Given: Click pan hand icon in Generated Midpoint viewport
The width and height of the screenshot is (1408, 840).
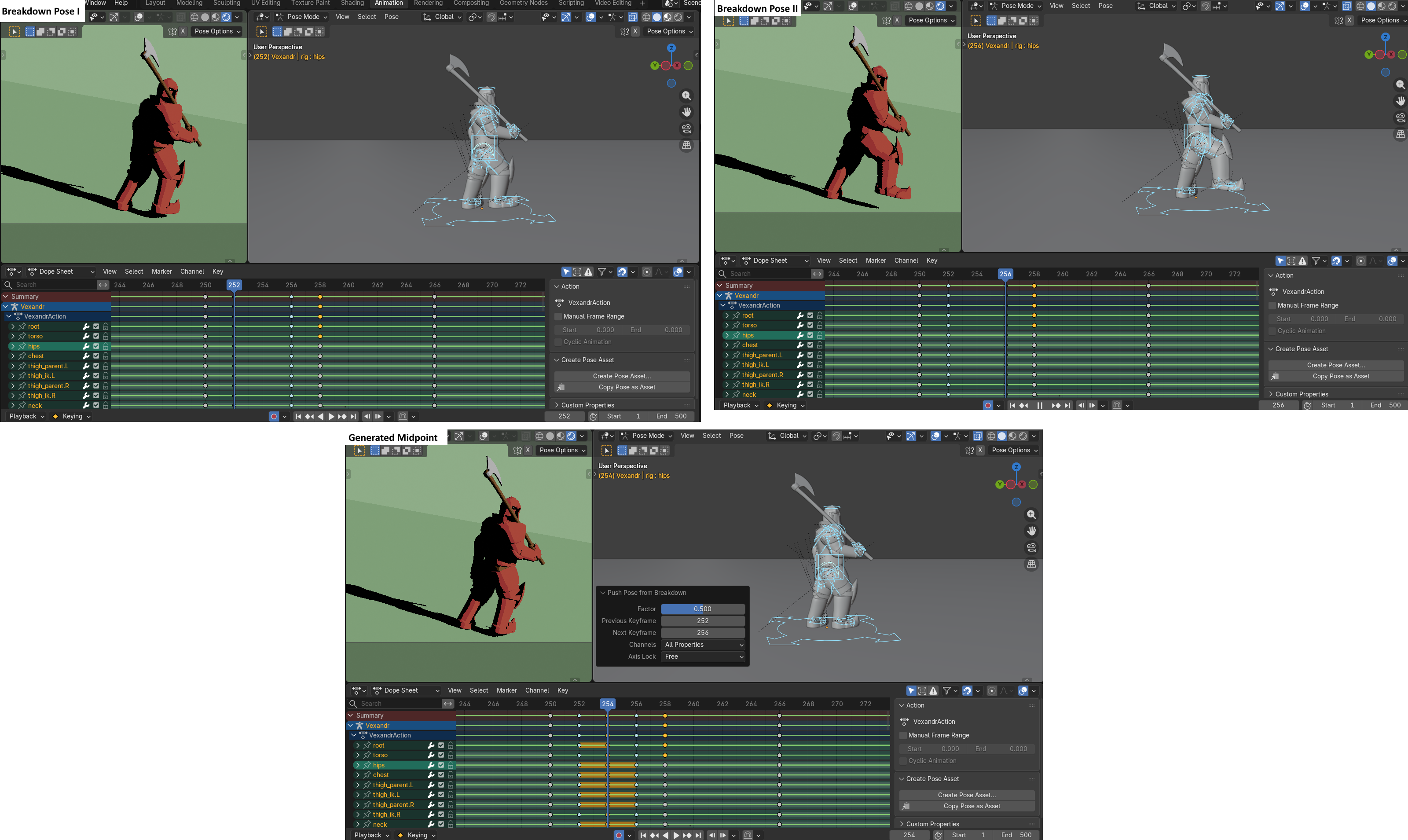Looking at the screenshot, I should click(1032, 531).
